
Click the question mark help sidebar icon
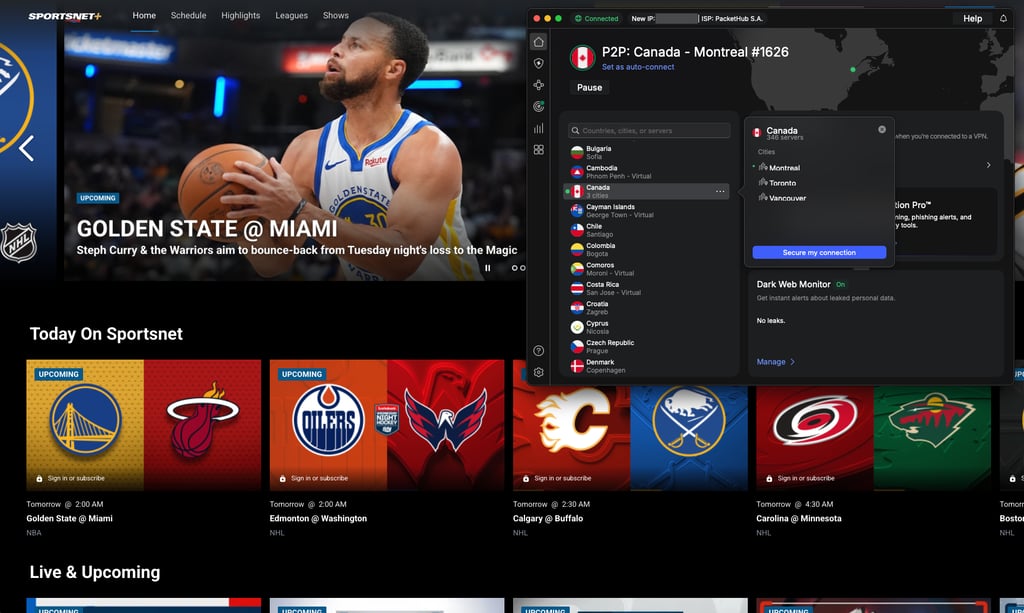click(x=538, y=351)
